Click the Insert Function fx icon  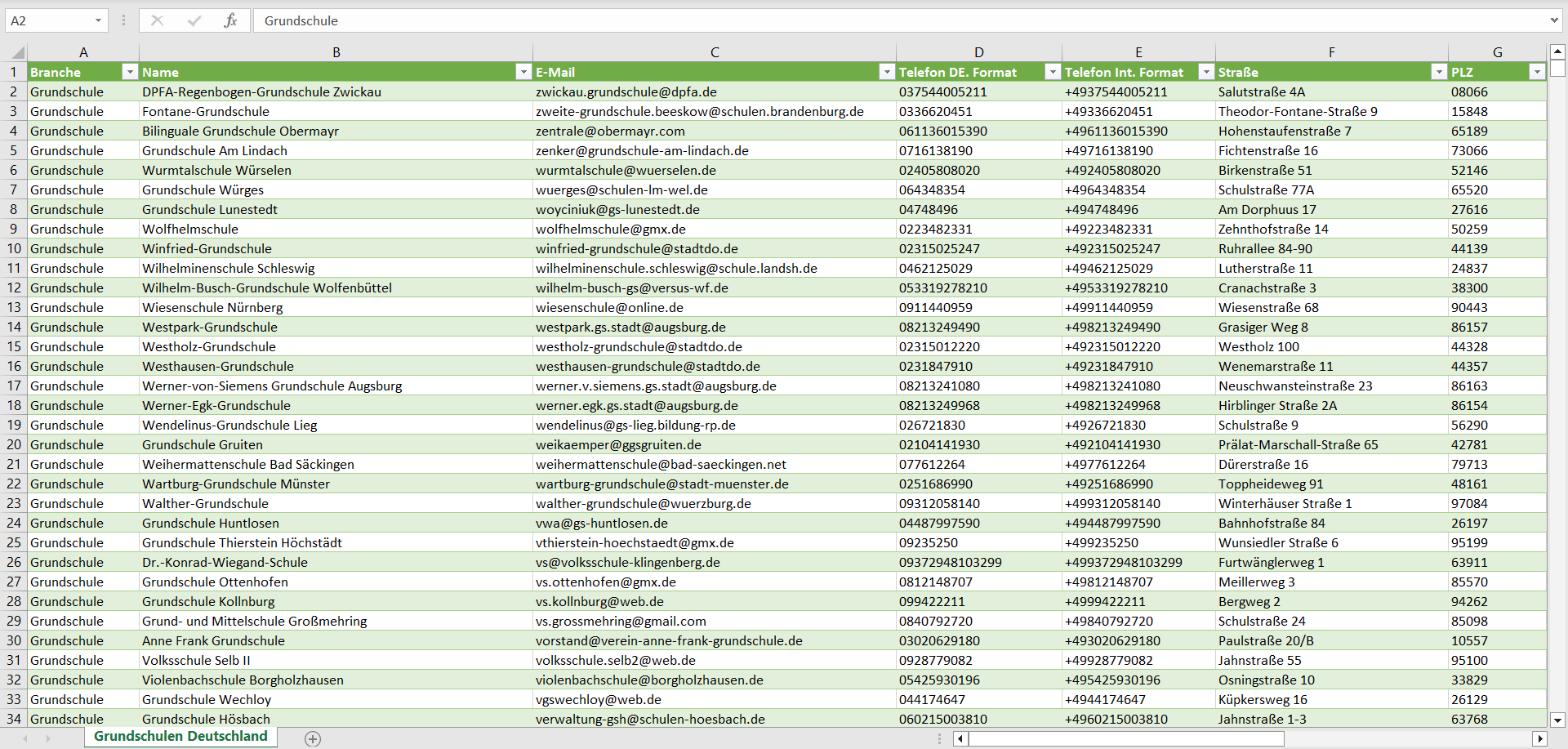[x=230, y=20]
